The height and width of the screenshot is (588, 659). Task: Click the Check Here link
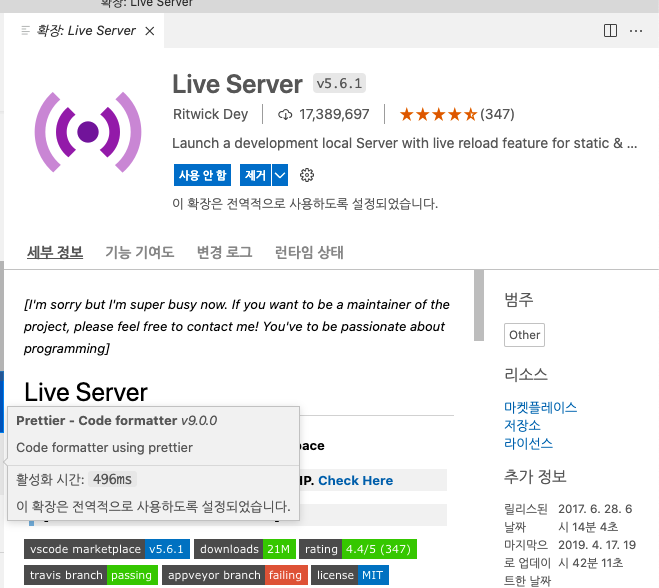tap(356, 480)
